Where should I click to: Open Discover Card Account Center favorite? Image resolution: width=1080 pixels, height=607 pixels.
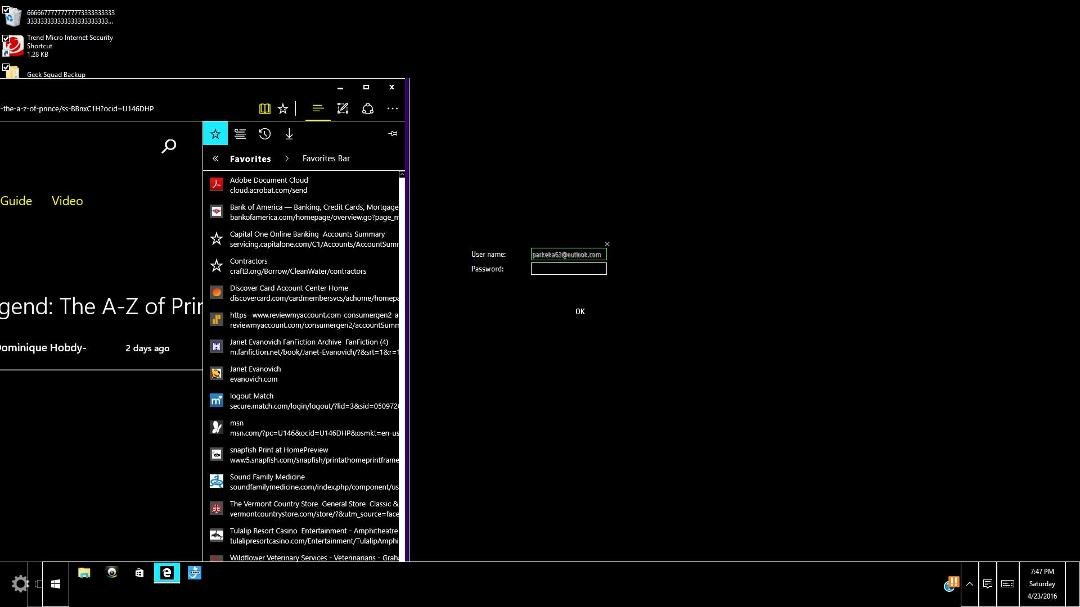click(302, 293)
